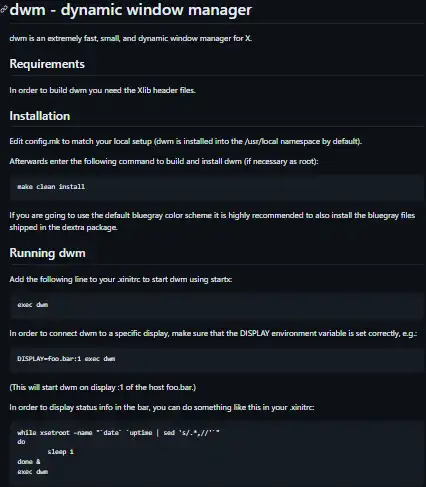Screen dimensions: 426x487
Task: Click the 'display status info in the bar' sentence
Action: tap(162, 407)
